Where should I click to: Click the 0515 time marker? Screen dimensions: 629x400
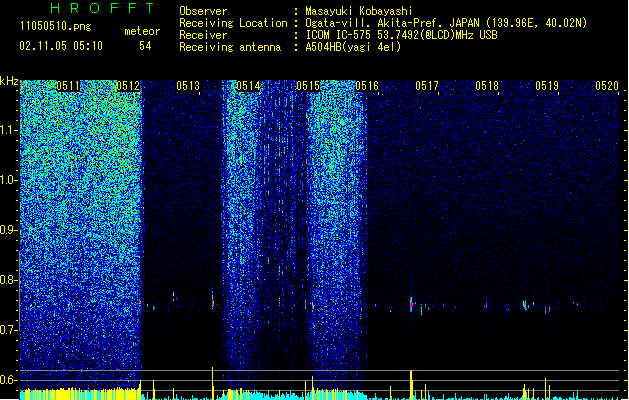308,86
